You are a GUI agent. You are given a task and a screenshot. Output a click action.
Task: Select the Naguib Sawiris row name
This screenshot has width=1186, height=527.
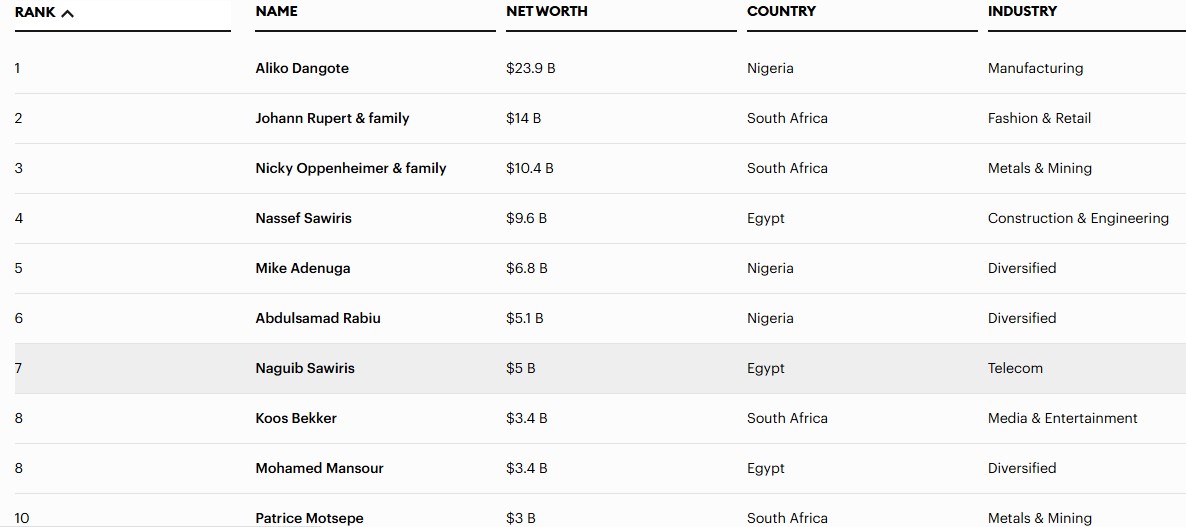pyautogui.click(x=305, y=368)
